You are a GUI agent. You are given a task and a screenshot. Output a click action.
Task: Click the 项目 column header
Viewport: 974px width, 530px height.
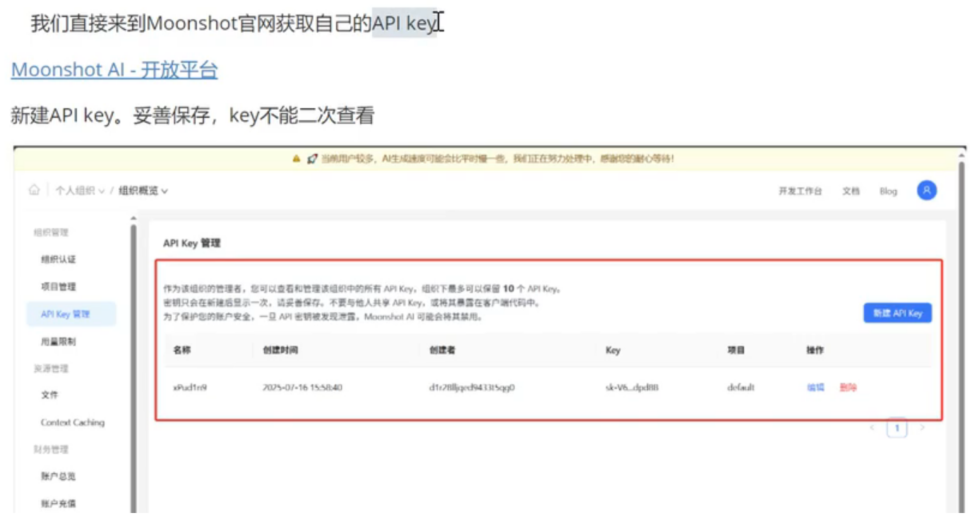(x=736, y=350)
